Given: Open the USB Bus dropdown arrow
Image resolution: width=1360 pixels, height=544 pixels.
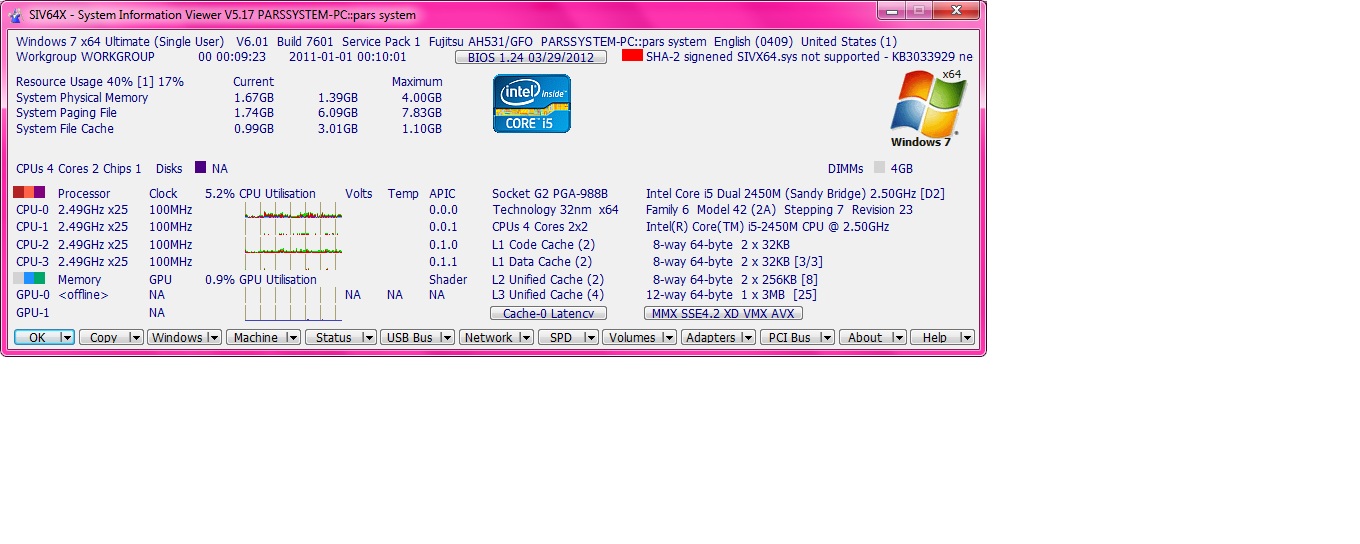Looking at the screenshot, I should [x=448, y=338].
